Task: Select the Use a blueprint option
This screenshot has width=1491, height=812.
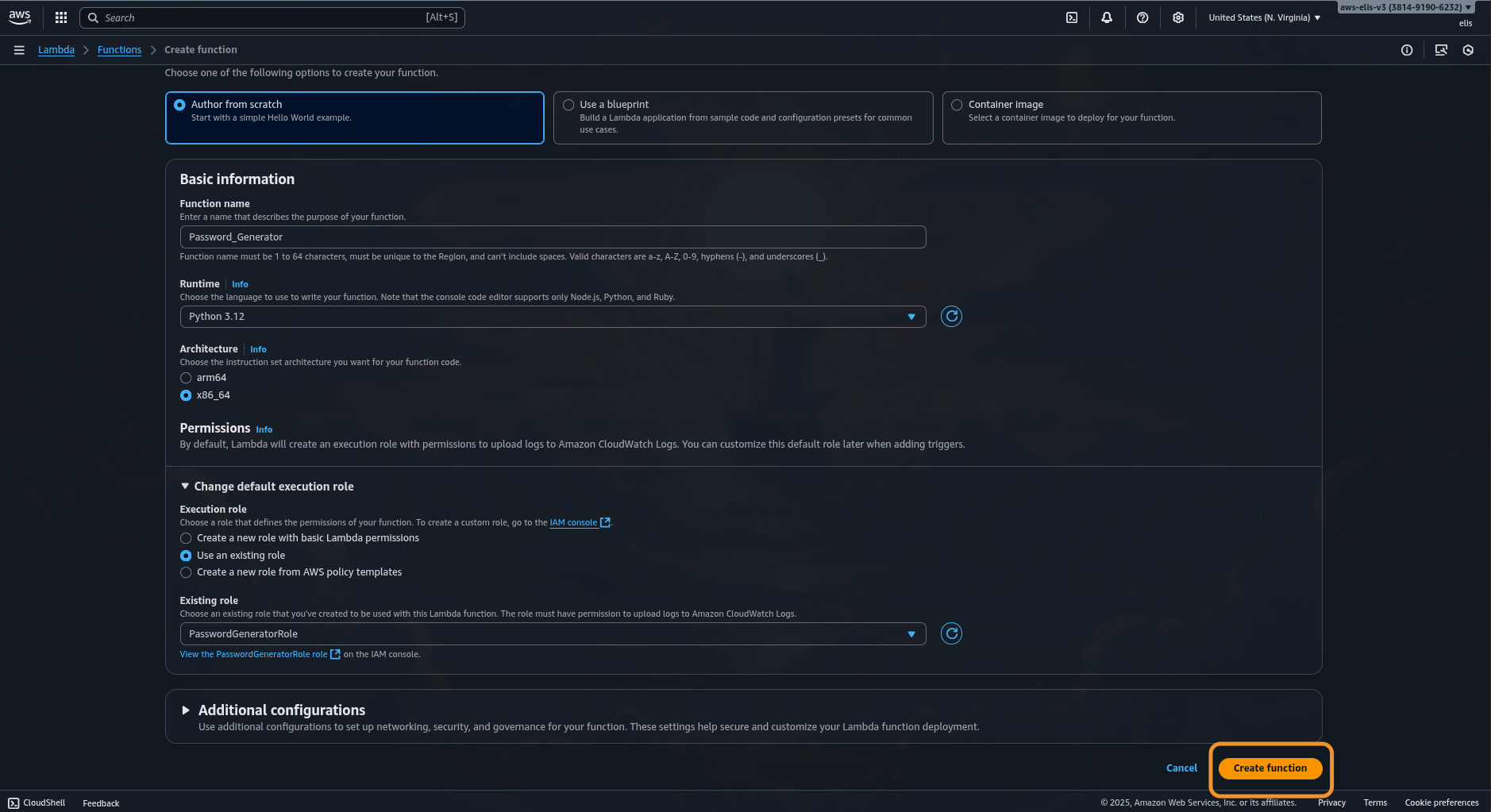Action: tap(568, 105)
